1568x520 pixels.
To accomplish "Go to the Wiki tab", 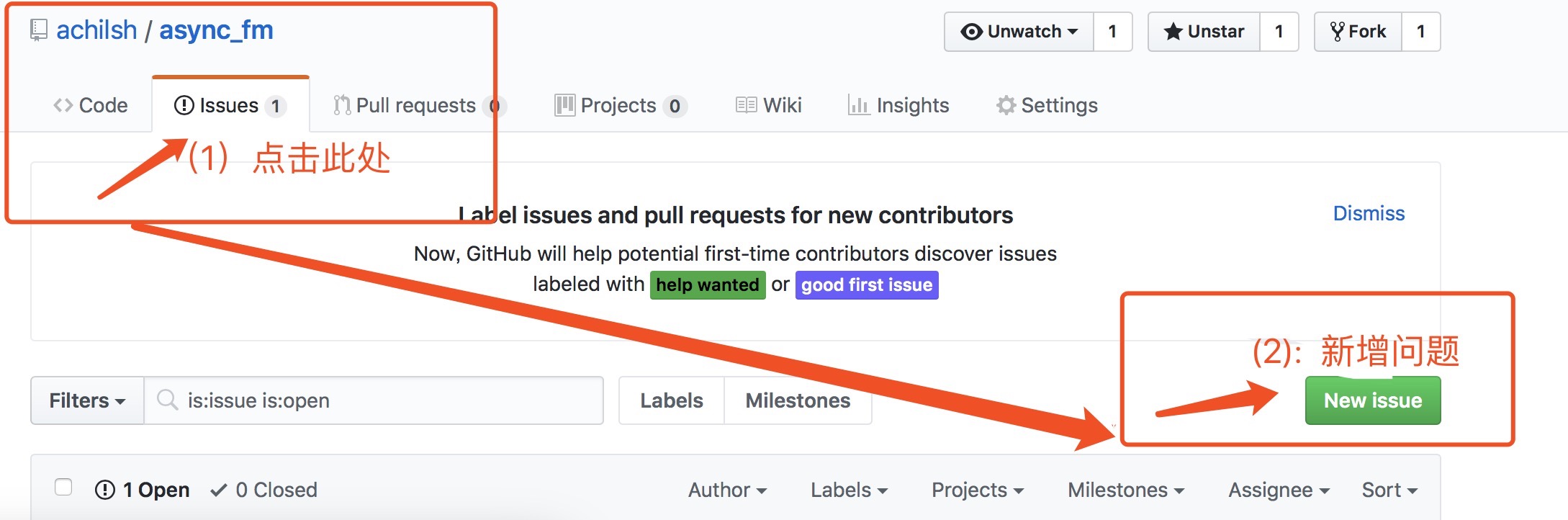I will tap(769, 105).
